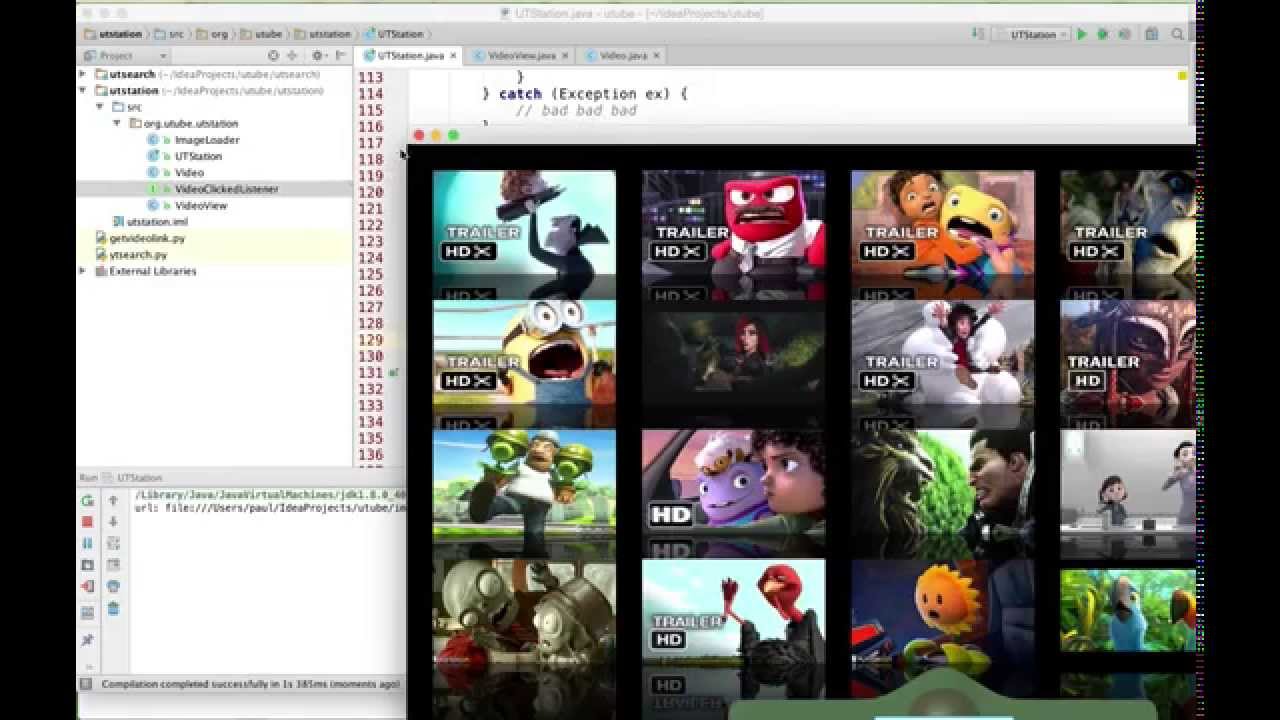The width and height of the screenshot is (1280, 720).
Task: Toggle scroll to end in Run console
Action: pyautogui.click(x=113, y=565)
